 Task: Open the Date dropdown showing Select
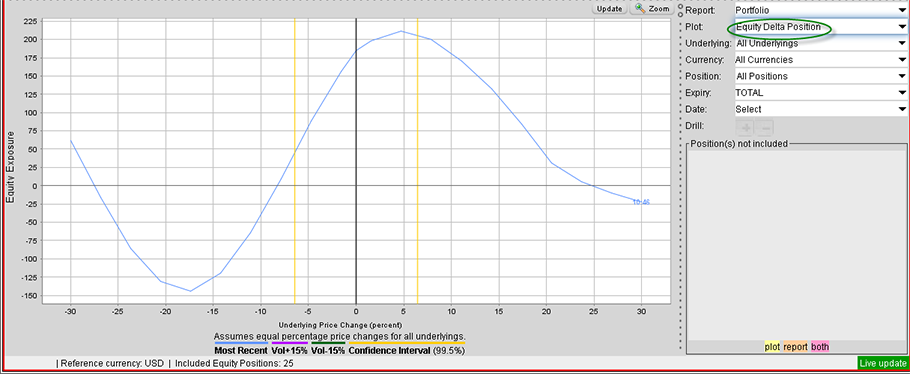[820, 109]
